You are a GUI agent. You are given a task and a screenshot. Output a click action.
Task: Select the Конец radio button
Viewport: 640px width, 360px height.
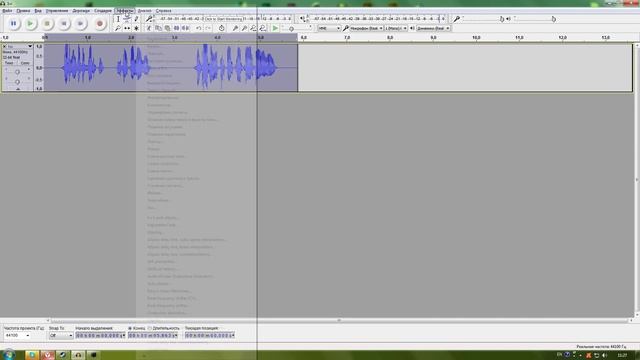point(130,328)
